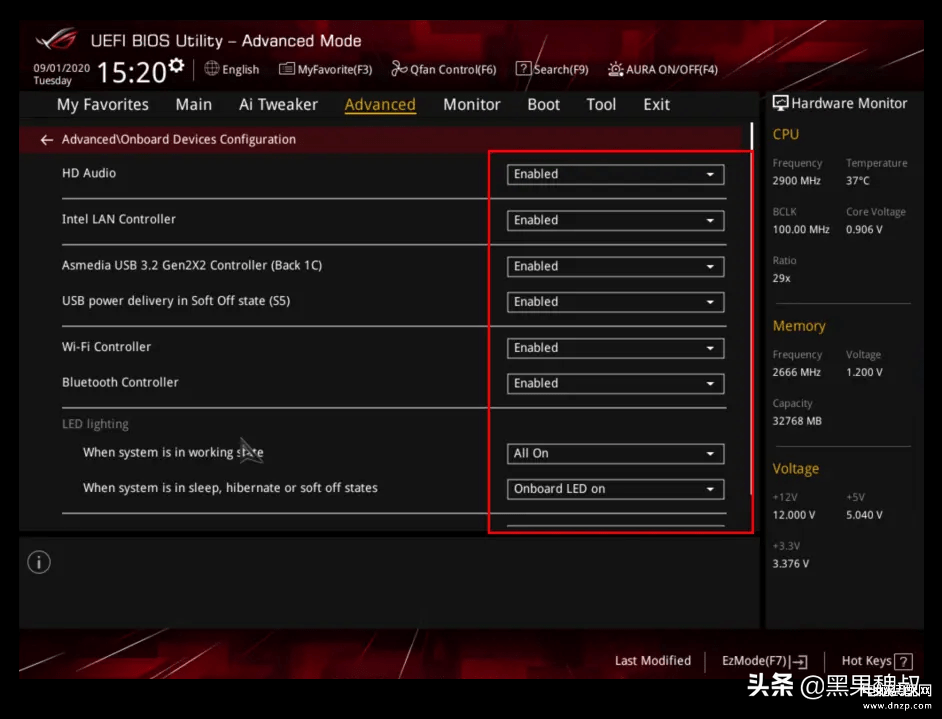This screenshot has width=942, height=719.
Task: Click the globe language icon
Action: pyautogui.click(x=211, y=68)
